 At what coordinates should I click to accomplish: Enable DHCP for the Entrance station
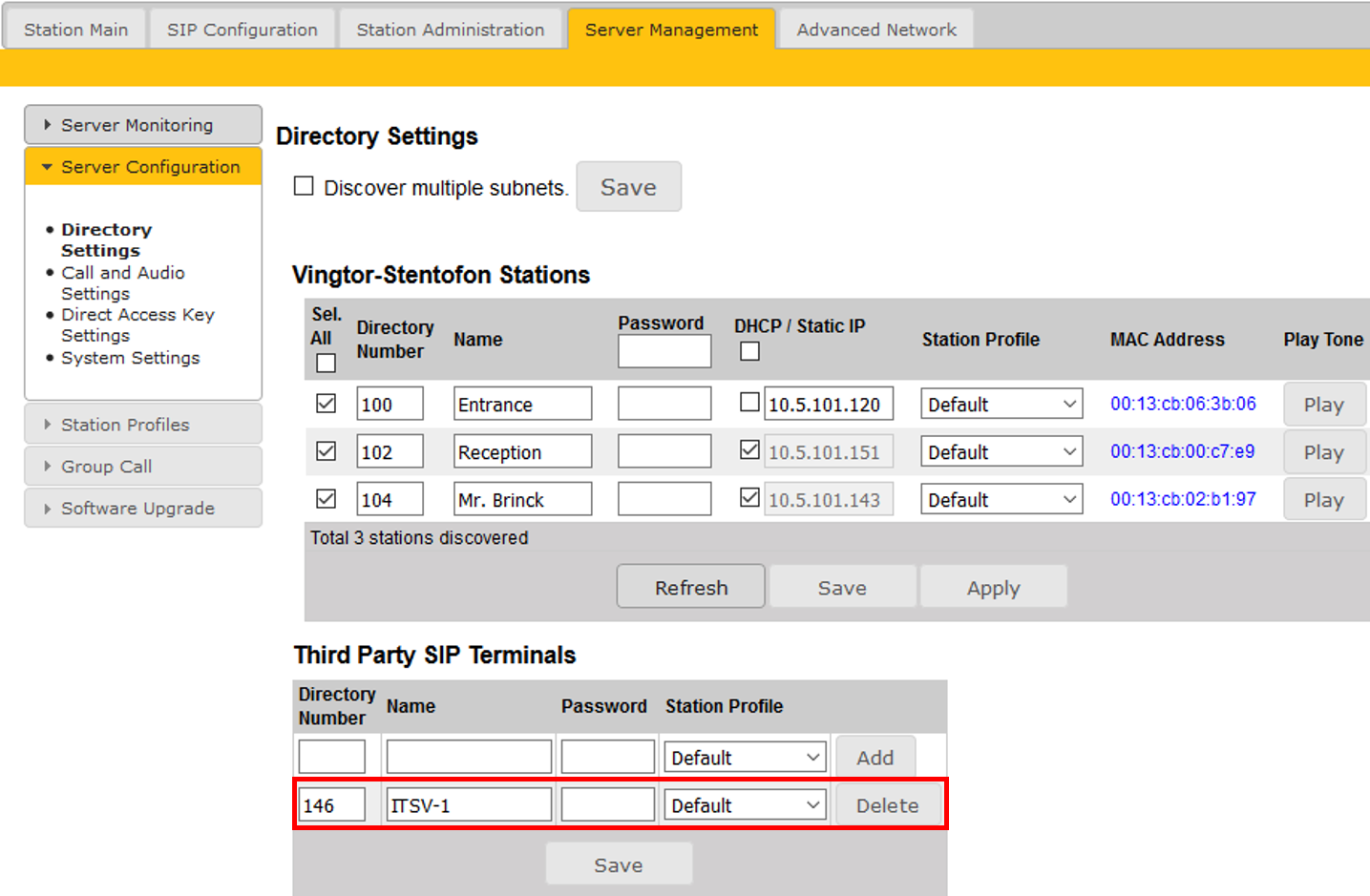pyautogui.click(x=749, y=403)
